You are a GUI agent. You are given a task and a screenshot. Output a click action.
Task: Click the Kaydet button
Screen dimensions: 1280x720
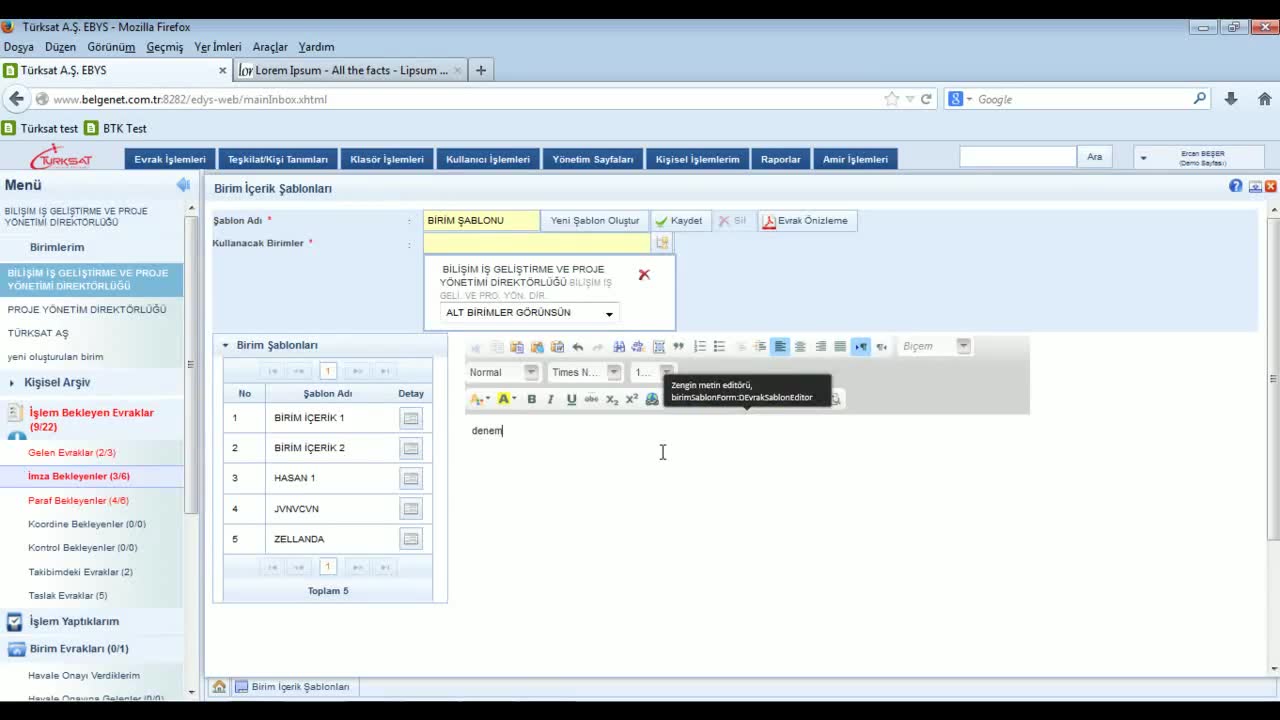pyautogui.click(x=679, y=221)
